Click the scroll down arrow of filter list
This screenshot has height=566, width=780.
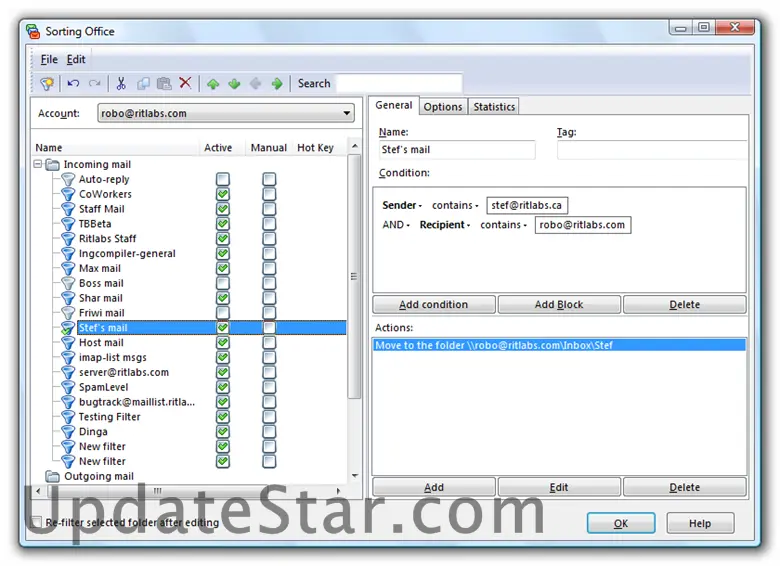[355, 476]
